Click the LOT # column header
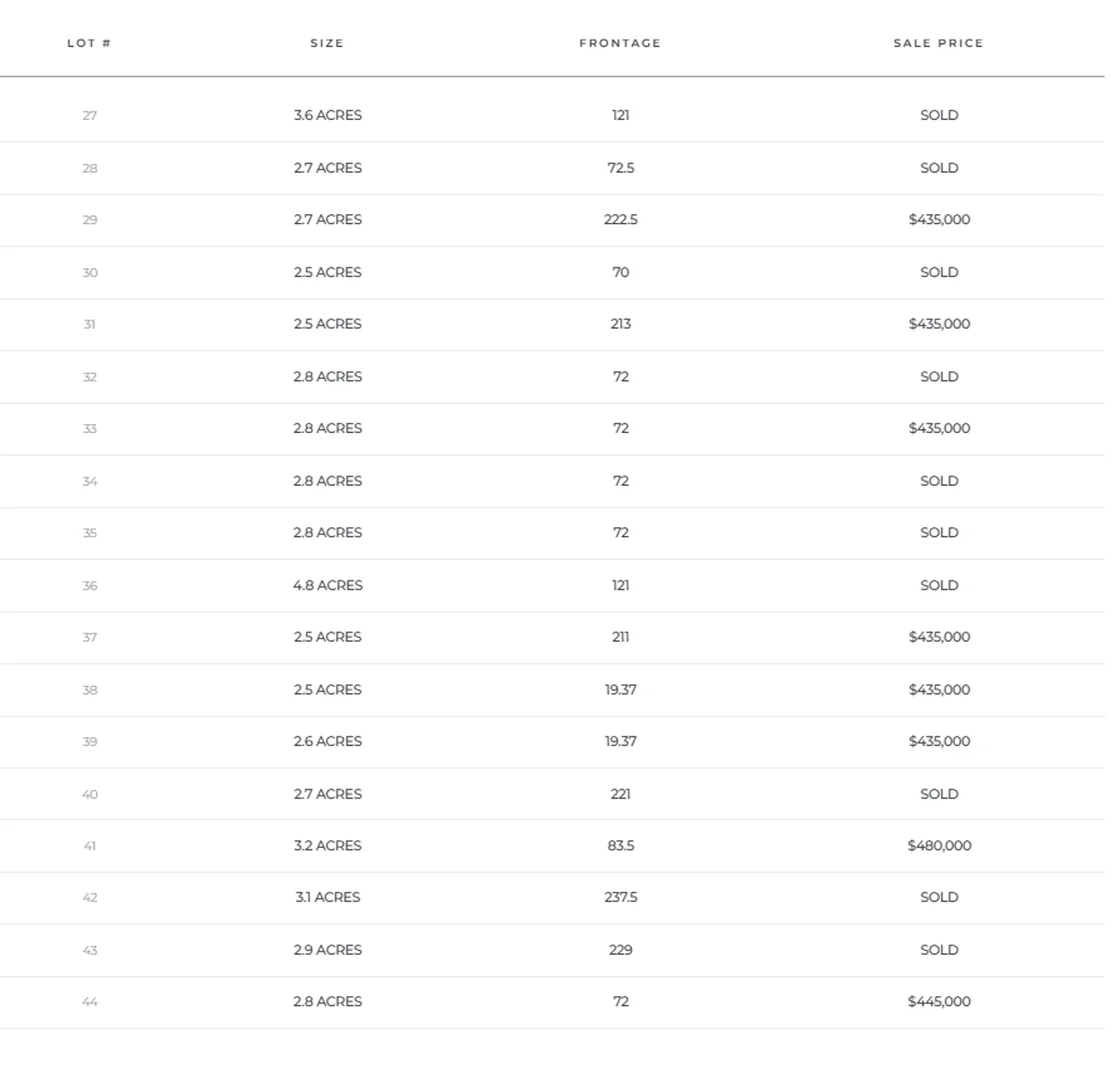The width and height of the screenshot is (1119, 1080). point(89,43)
